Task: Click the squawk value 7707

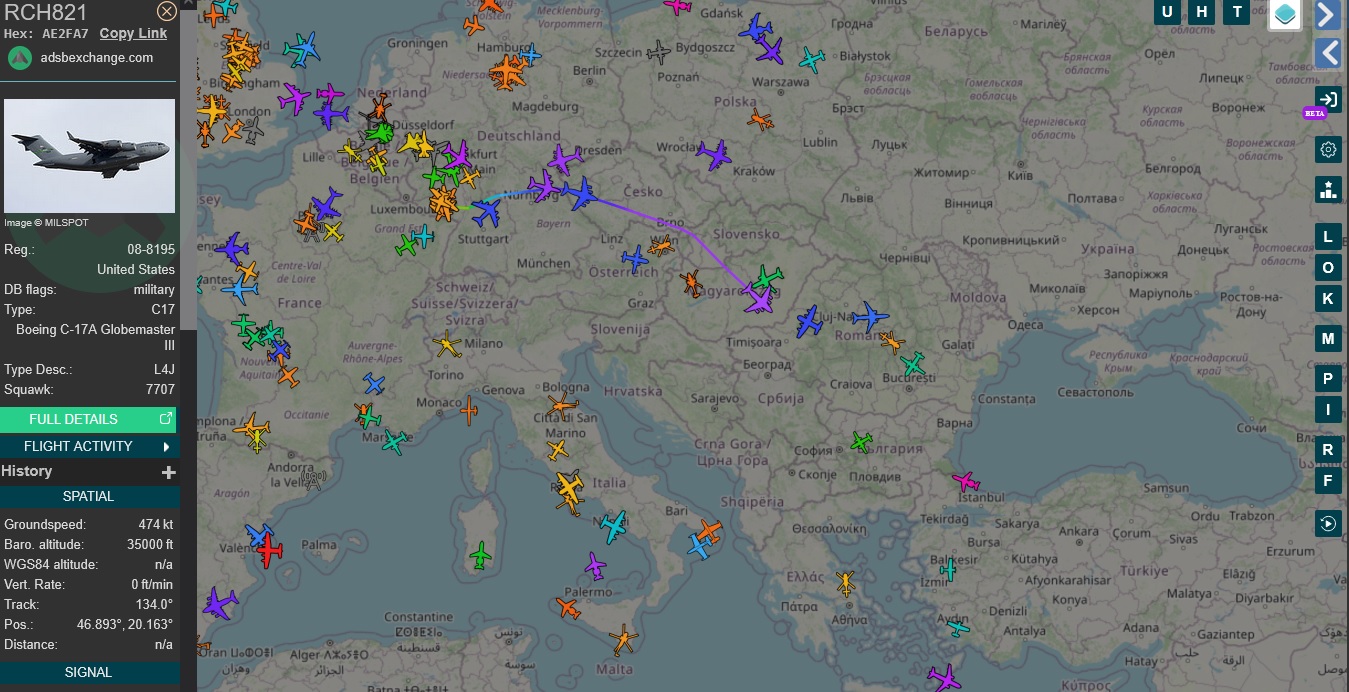Action: click(160, 389)
